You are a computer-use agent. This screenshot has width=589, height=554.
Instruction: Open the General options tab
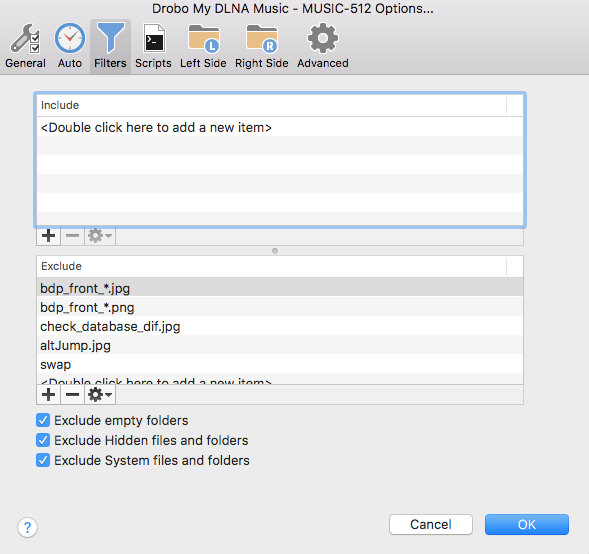(25, 46)
